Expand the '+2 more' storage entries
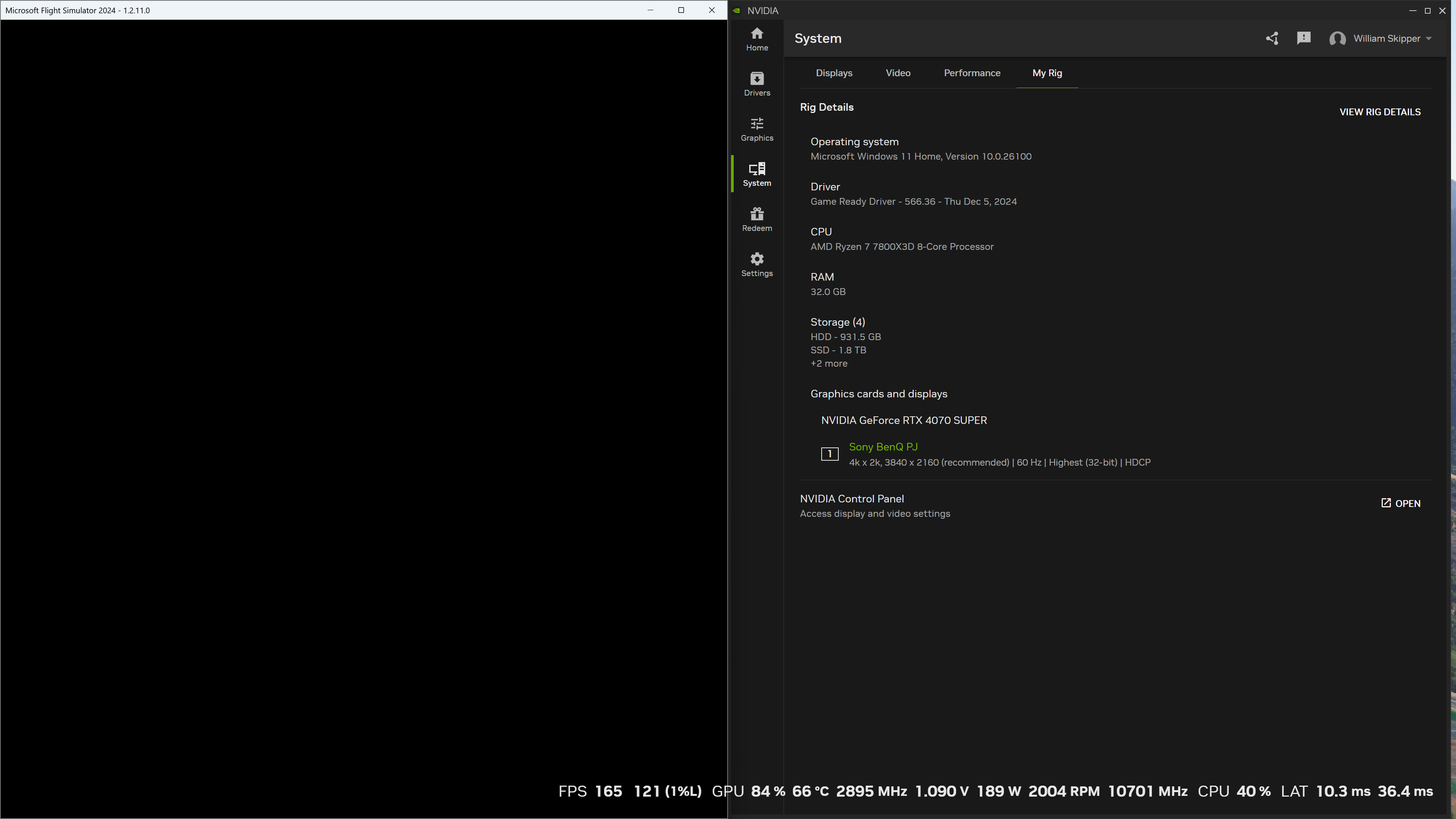This screenshot has width=1456, height=819. click(828, 364)
